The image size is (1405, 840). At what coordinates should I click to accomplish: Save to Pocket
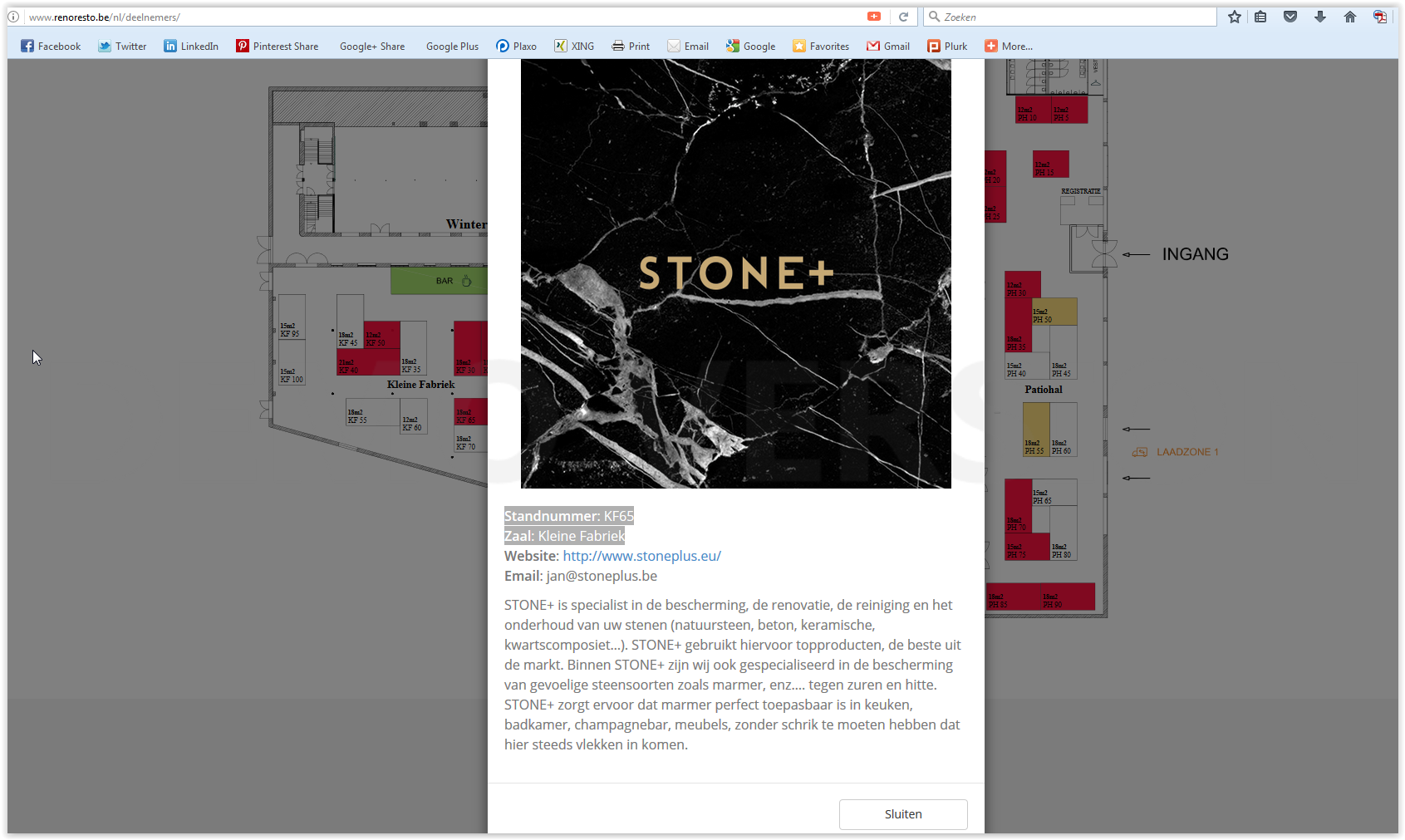point(1290,17)
